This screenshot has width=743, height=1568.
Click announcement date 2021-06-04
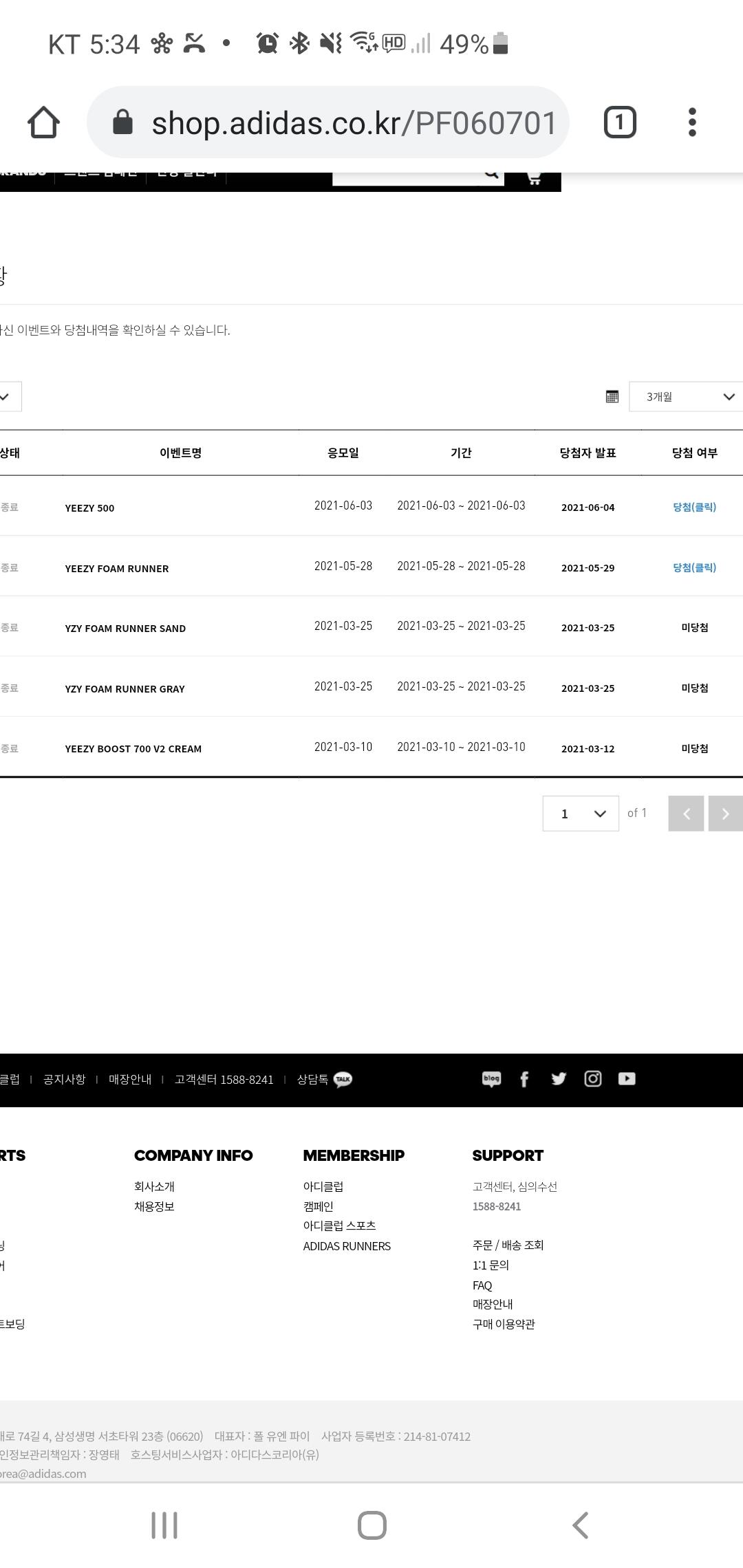(588, 508)
